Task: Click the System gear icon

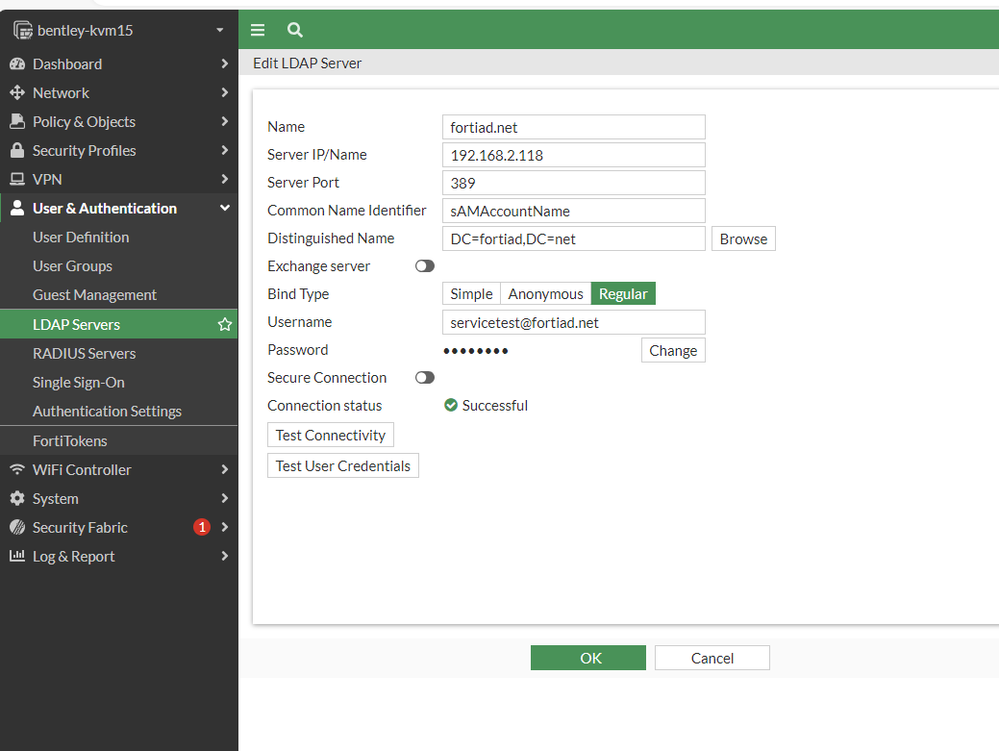Action: click(x=17, y=499)
